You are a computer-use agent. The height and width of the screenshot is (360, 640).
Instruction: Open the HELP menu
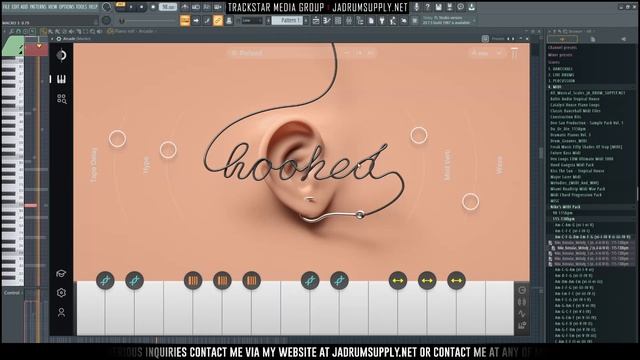click(x=93, y=7)
